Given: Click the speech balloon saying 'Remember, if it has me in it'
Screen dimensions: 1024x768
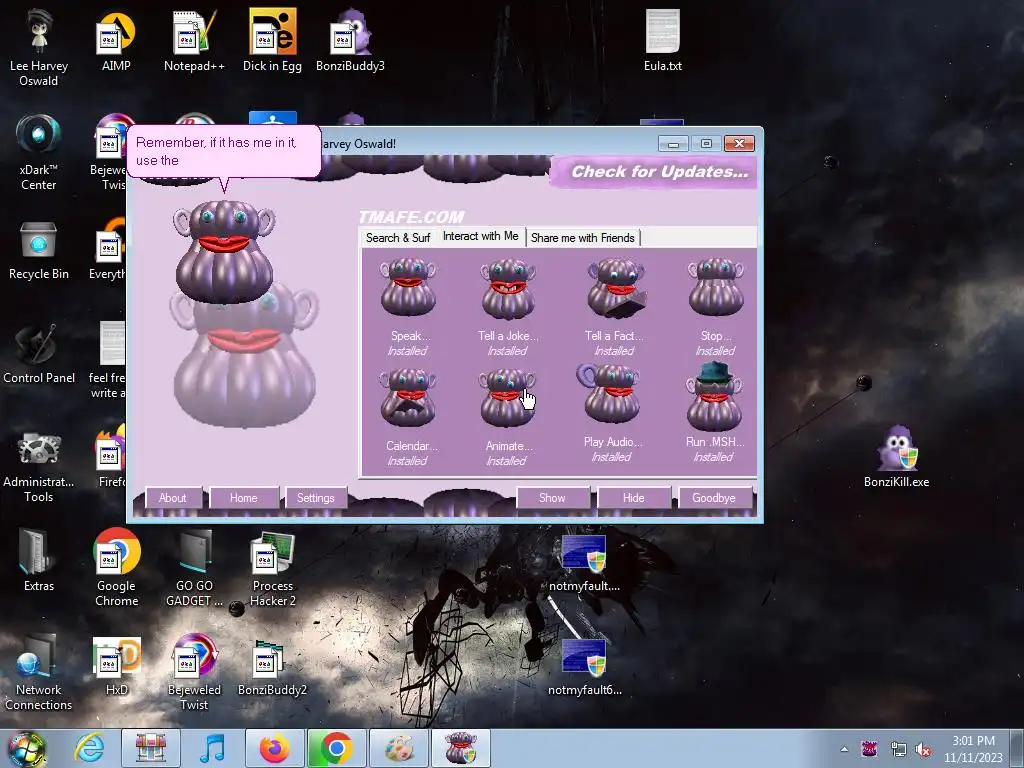Looking at the screenshot, I should (223, 152).
